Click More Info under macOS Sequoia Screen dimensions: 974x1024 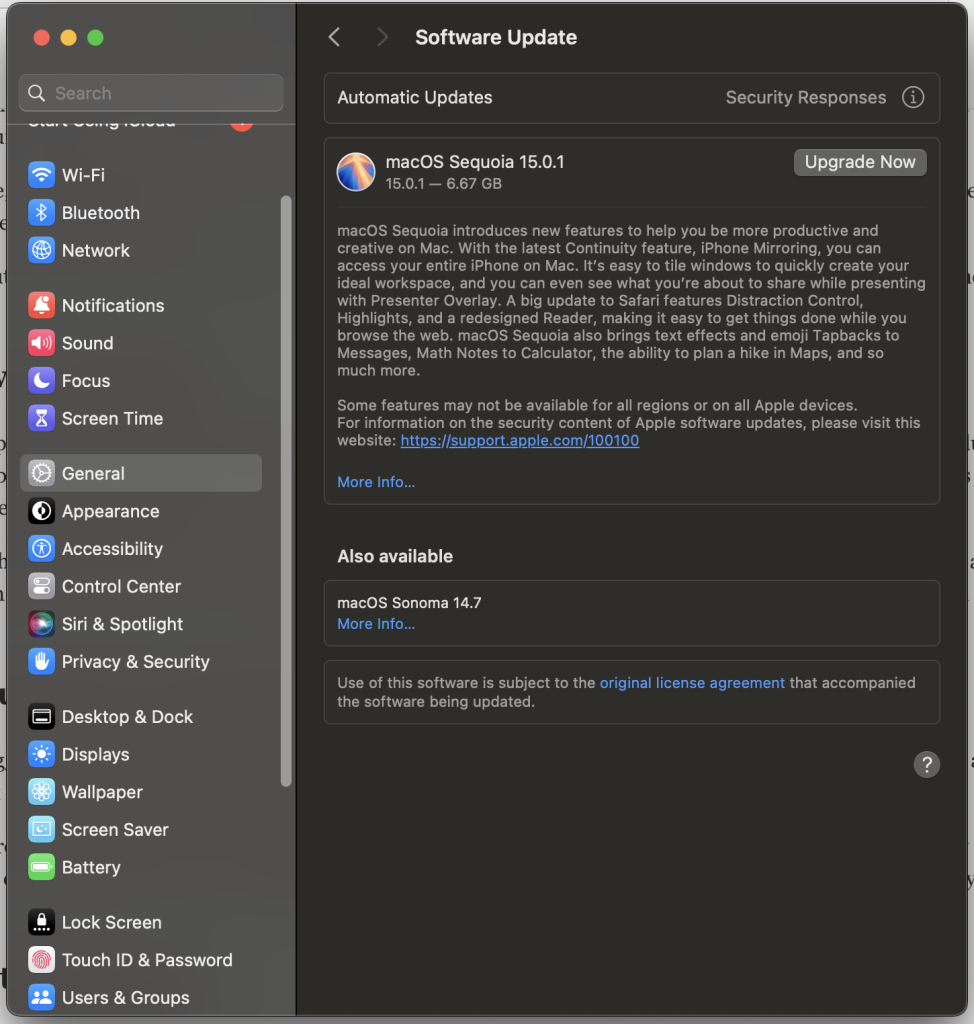pyautogui.click(x=376, y=482)
